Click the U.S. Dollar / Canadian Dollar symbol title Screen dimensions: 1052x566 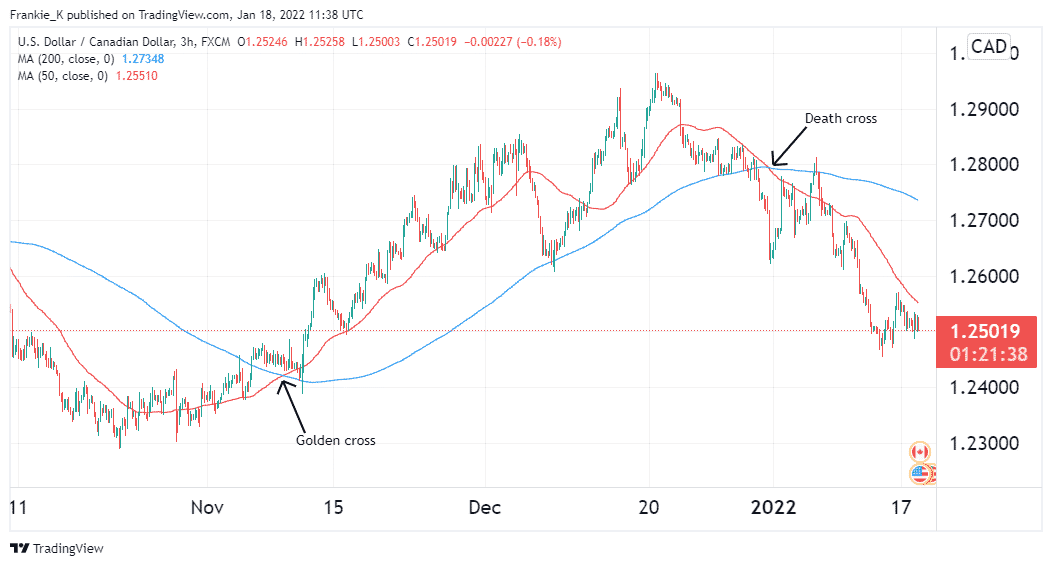[123, 42]
